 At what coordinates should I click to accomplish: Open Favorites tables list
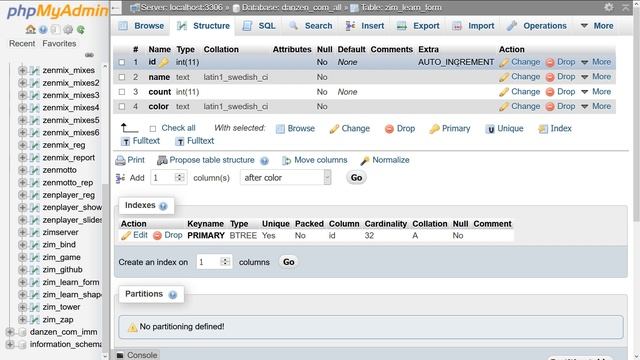click(x=59, y=44)
